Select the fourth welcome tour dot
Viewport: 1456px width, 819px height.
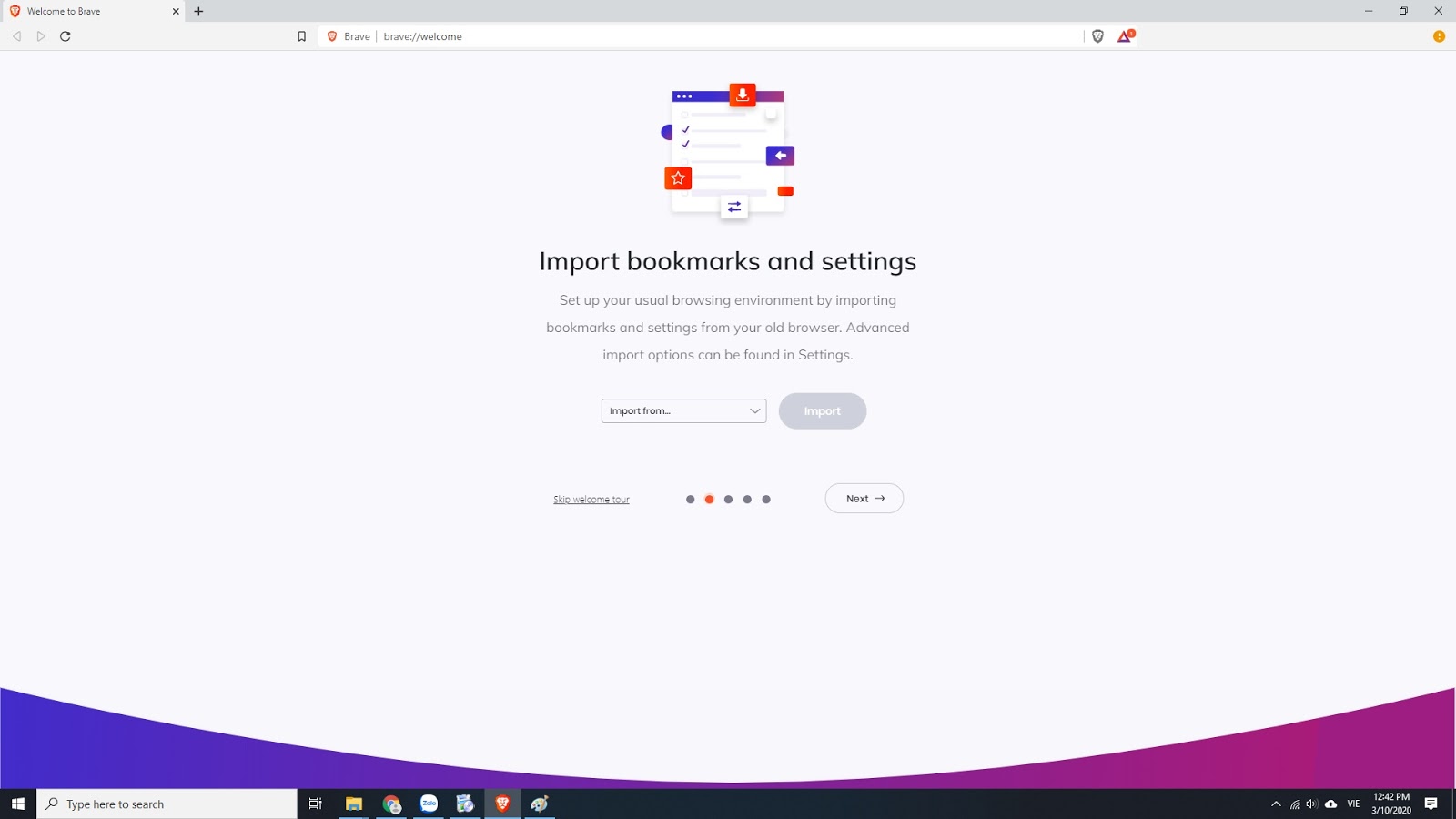click(x=746, y=499)
